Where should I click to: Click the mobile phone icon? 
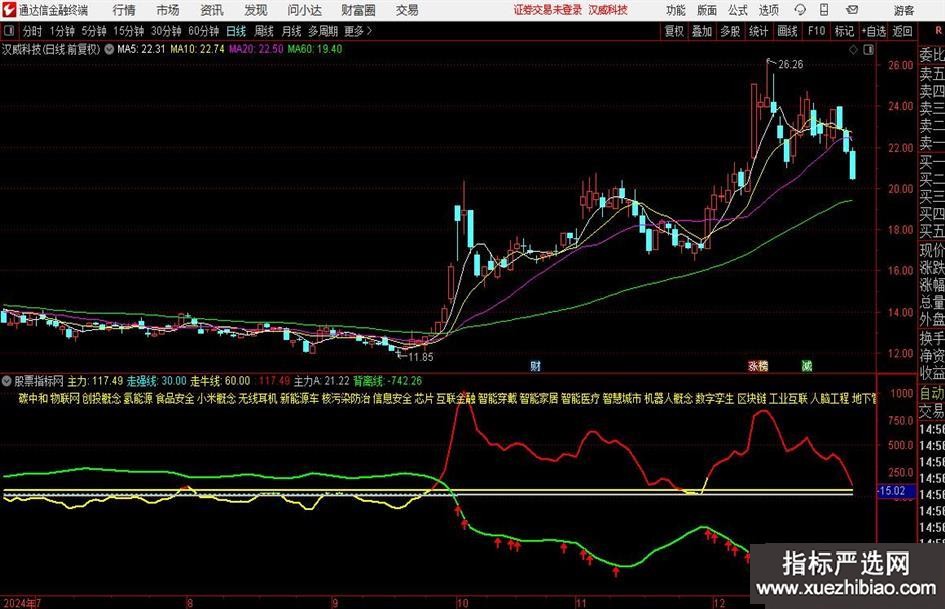pyautogui.click(x=824, y=10)
